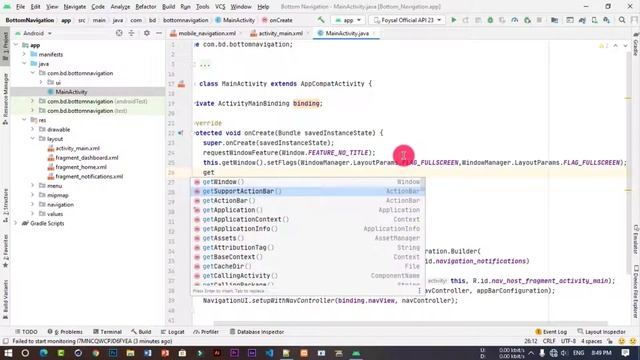Open the AVD Manager device icon

click(595, 20)
